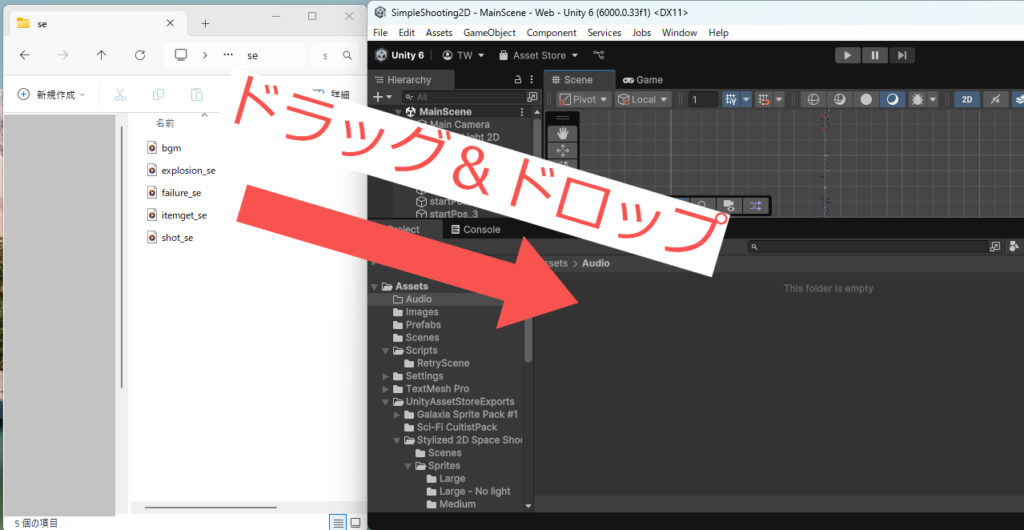Viewport: 1024px width, 530px height.
Task: Open the File menu in Unity
Action: tap(380, 33)
